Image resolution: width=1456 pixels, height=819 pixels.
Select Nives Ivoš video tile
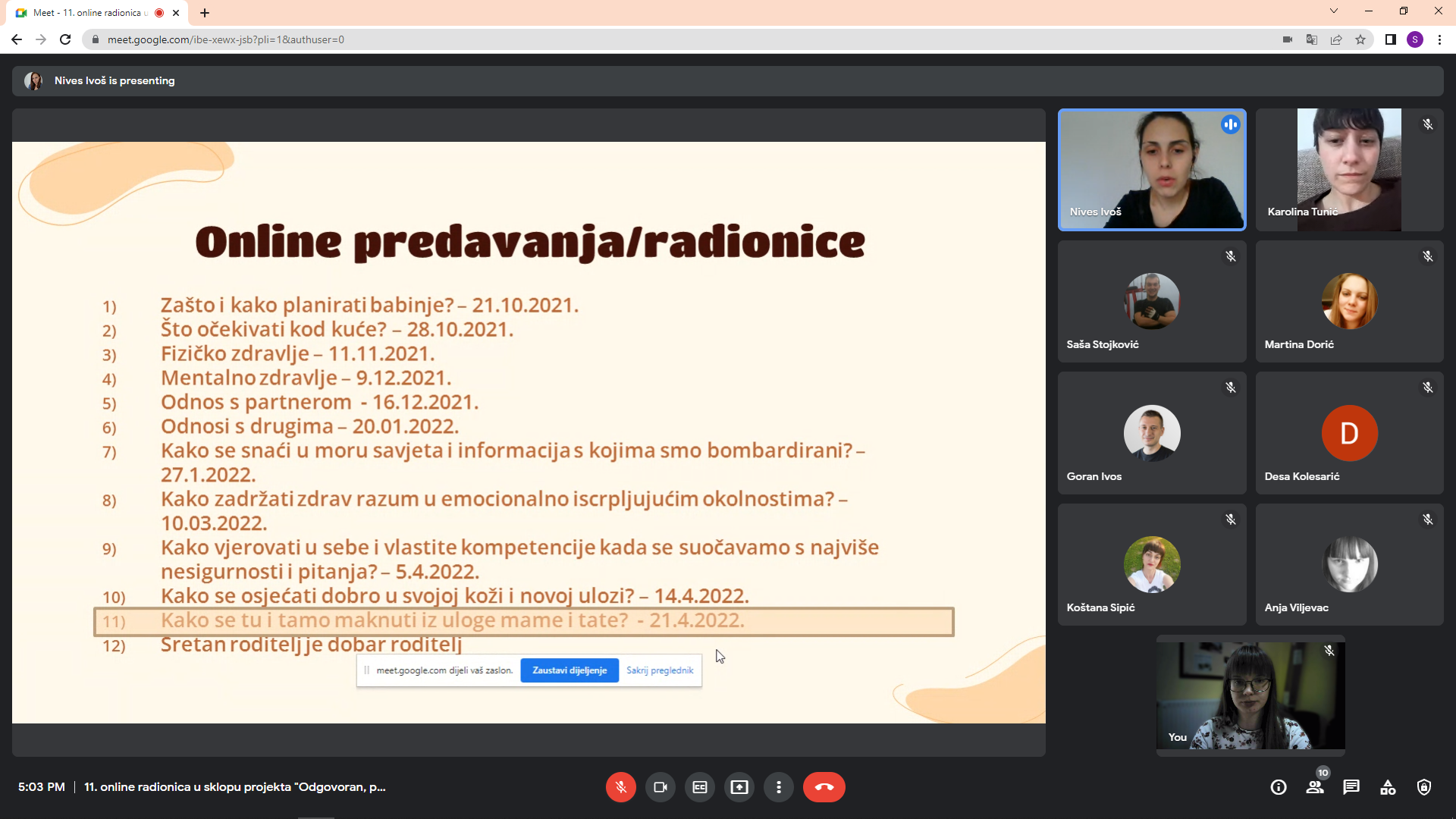click(x=1152, y=169)
